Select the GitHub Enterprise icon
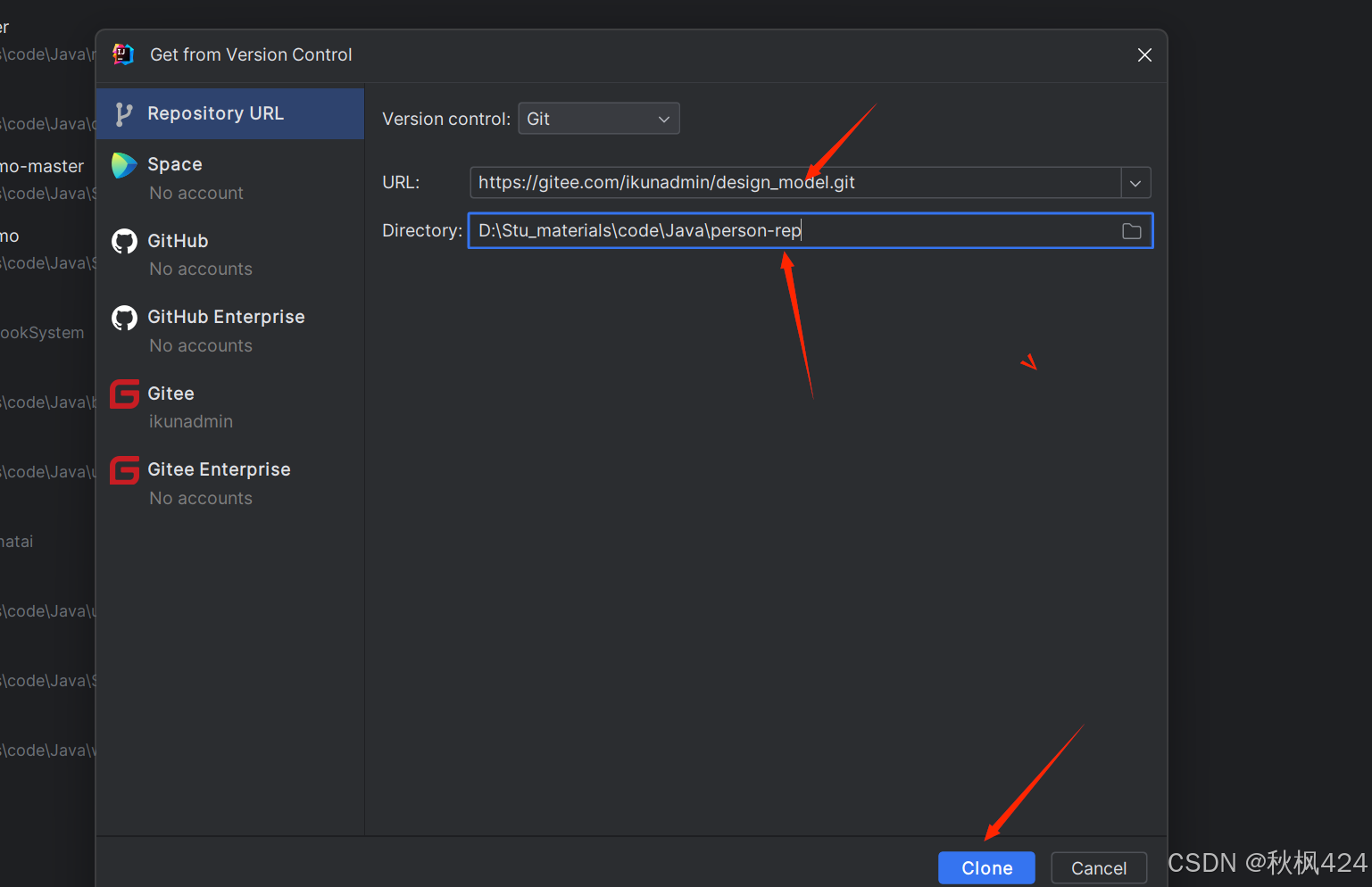 (x=124, y=317)
